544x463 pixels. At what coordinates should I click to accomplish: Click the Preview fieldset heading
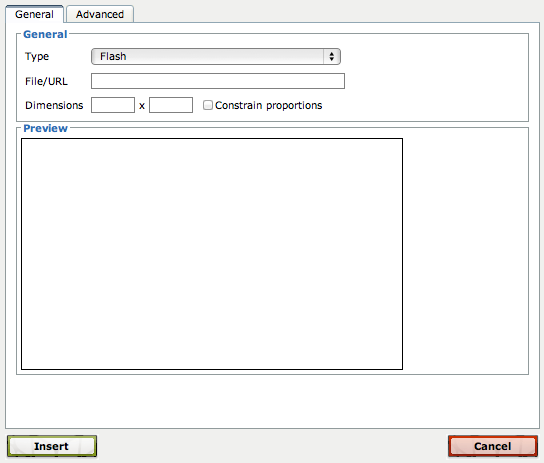click(45, 128)
